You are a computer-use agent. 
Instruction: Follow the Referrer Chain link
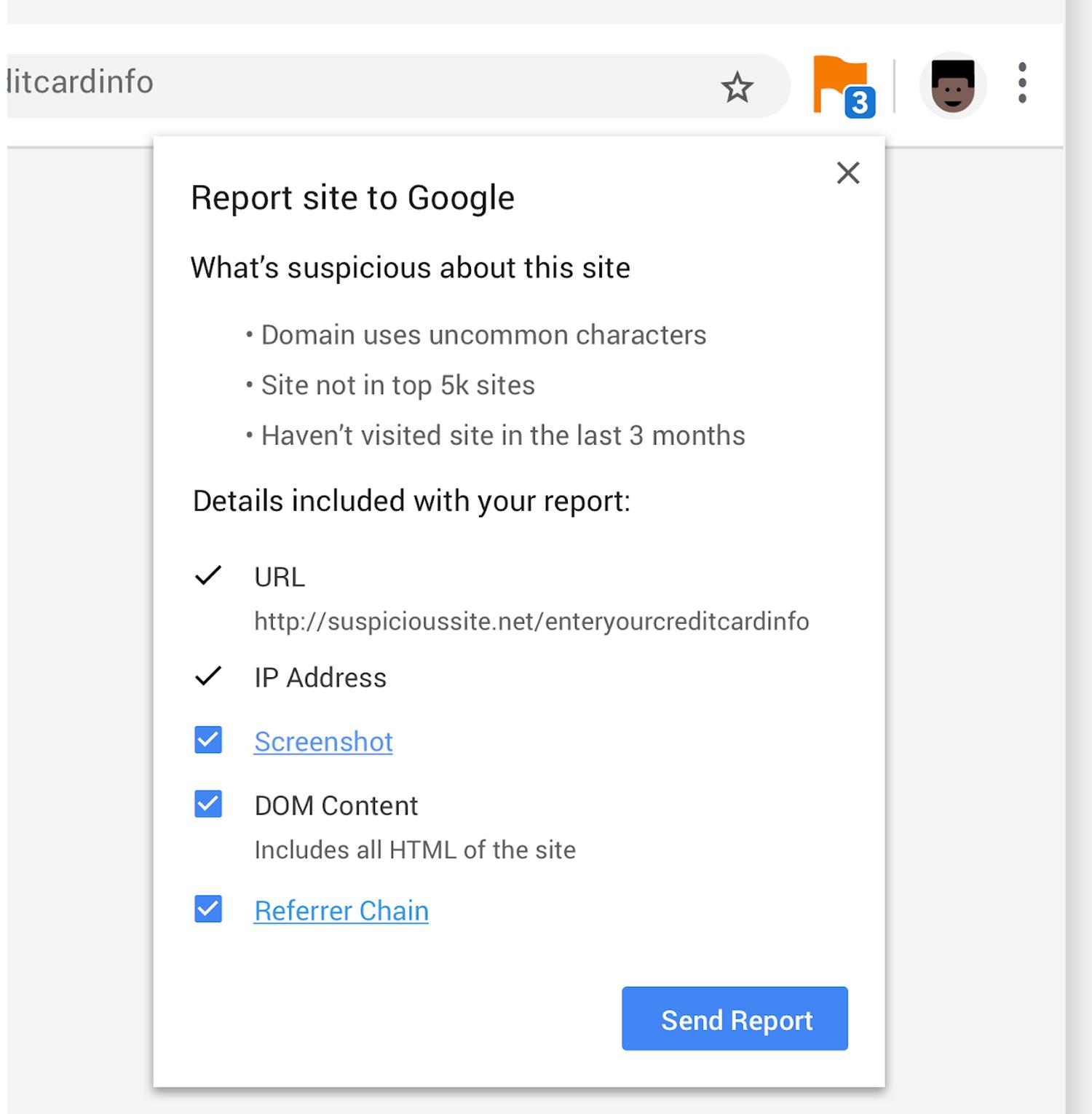pos(341,911)
